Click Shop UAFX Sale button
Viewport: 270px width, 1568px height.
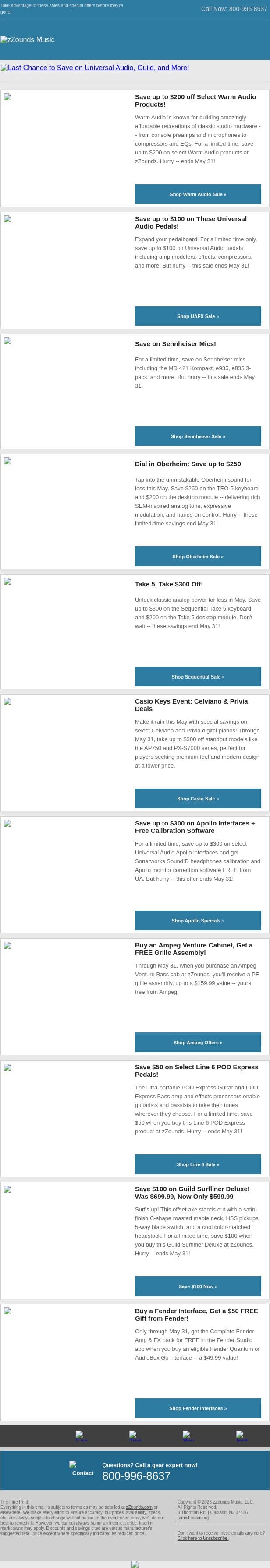[198, 316]
